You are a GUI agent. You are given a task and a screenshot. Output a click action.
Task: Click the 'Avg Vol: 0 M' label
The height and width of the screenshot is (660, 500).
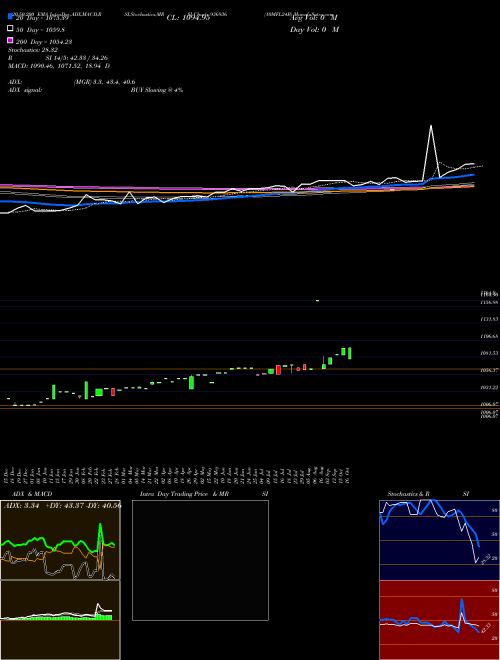coord(314,18)
